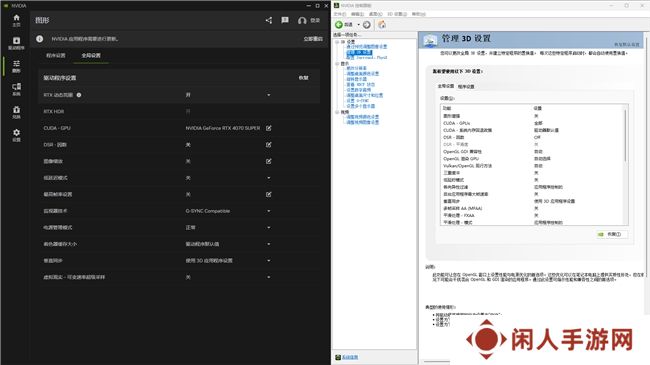650x365 pixels.
Task: Select the OpenGL GDI 兼容性 row
Action: [531, 151]
